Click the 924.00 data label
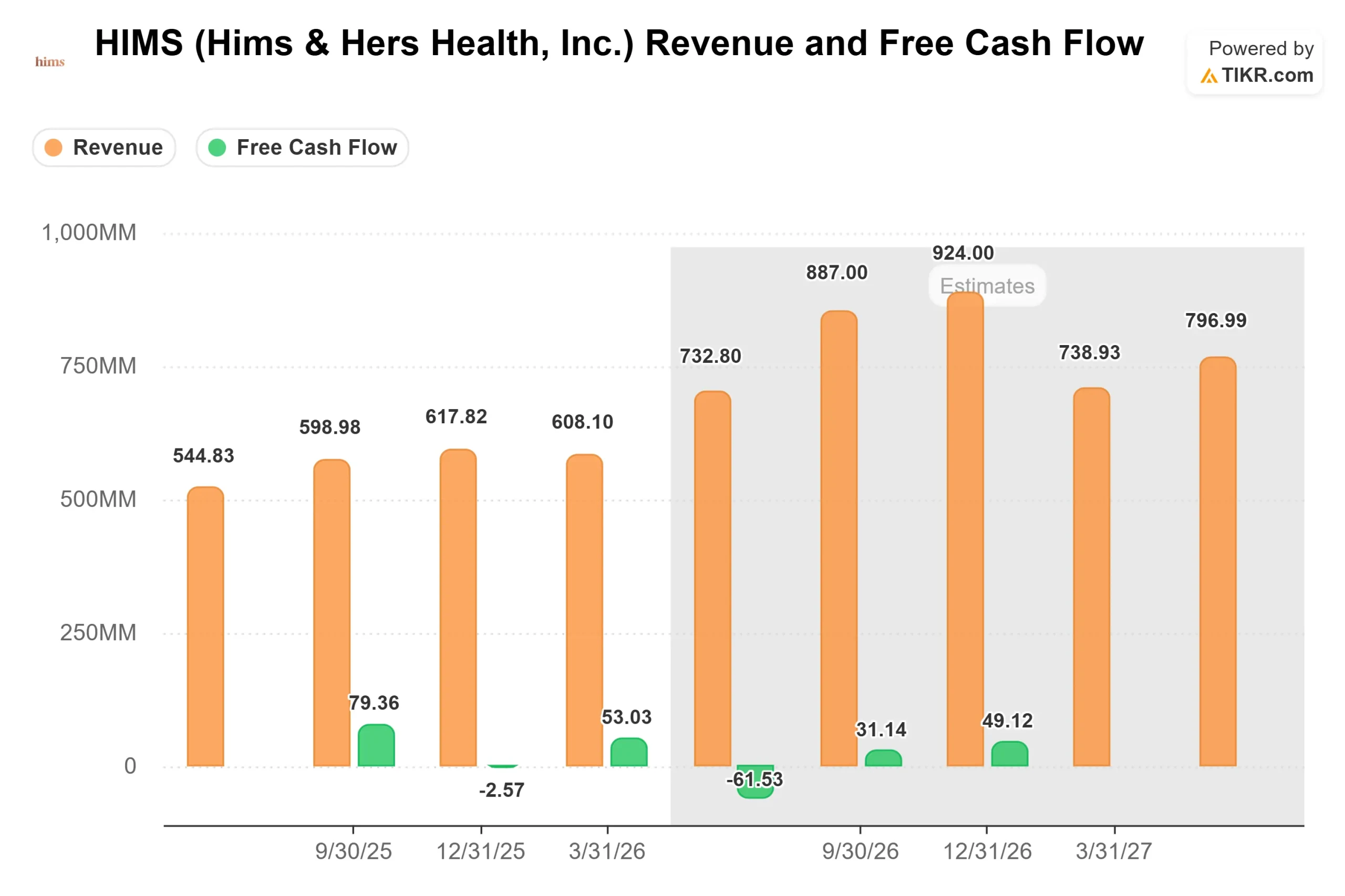This screenshot has height=896, width=1345. tap(964, 253)
